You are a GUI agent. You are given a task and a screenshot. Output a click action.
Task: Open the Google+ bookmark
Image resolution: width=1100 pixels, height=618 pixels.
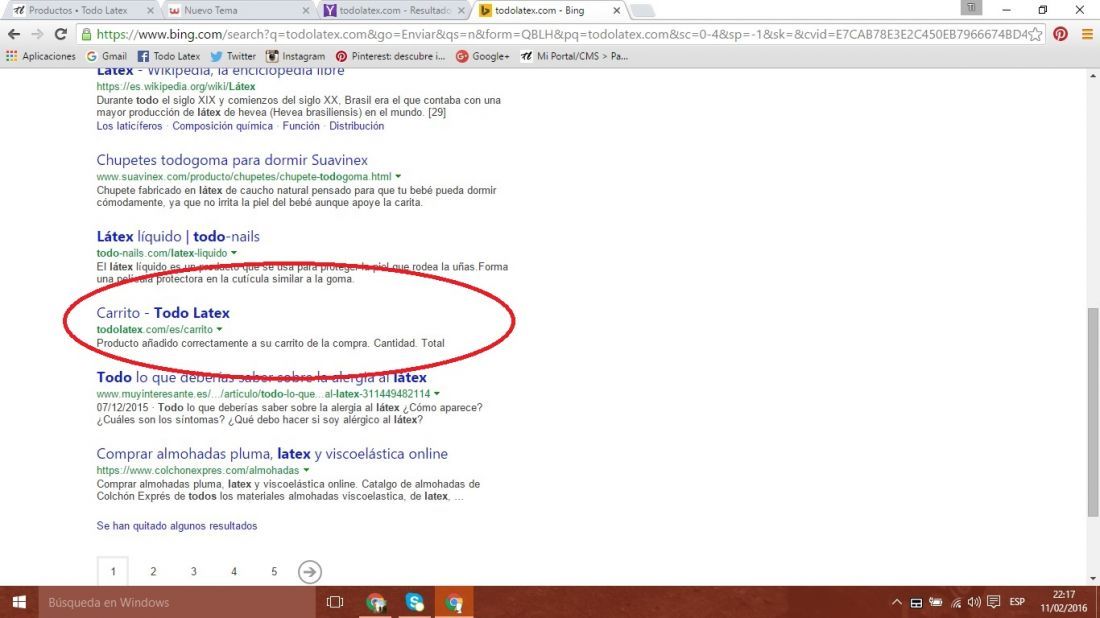[483, 56]
